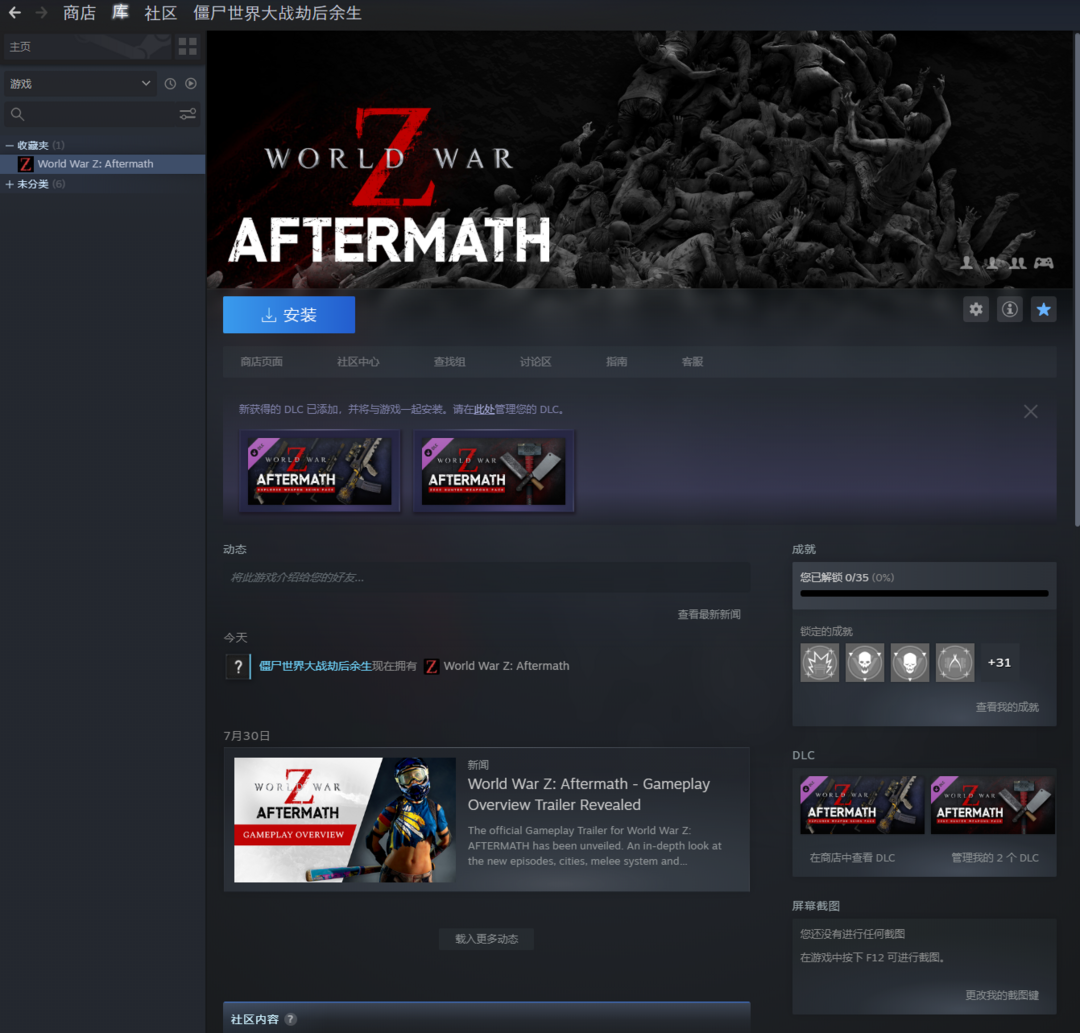The image size is (1080, 1033).
Task: Click the first locked achievement icon
Action: (x=819, y=663)
